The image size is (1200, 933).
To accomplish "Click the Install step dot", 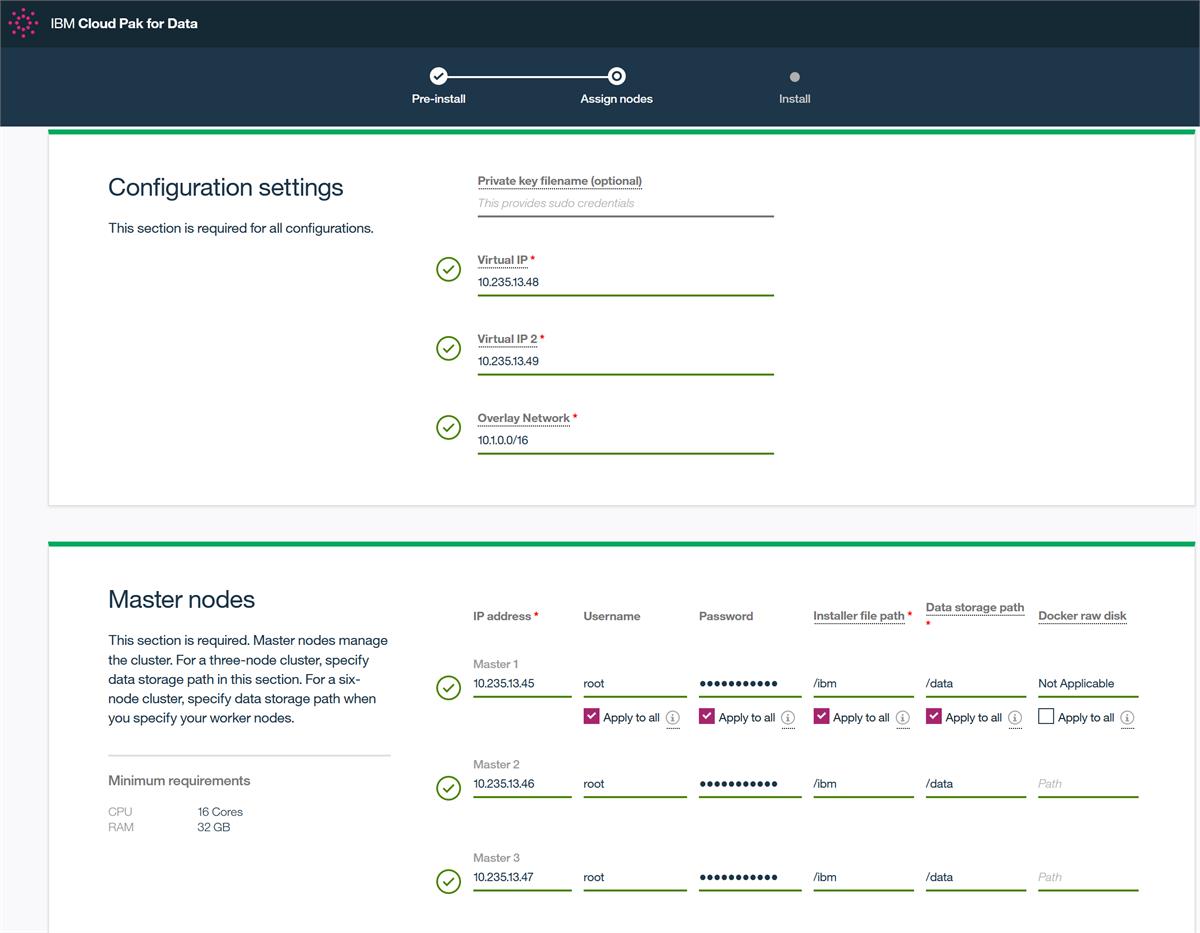I will [794, 76].
